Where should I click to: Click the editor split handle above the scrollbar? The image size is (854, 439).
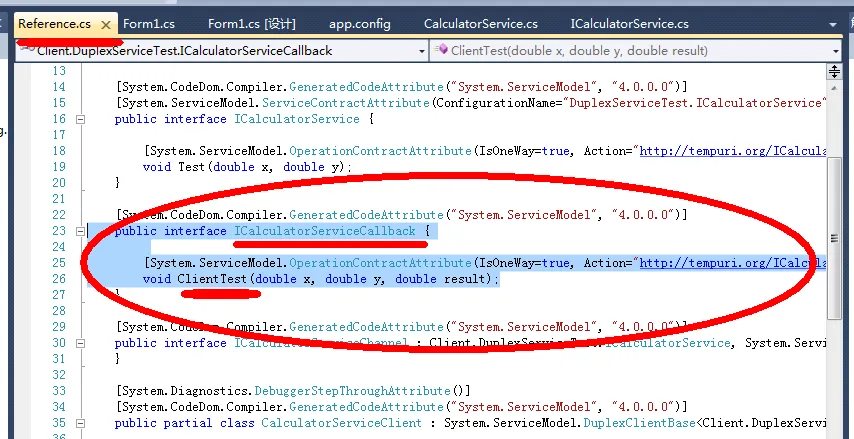coord(834,71)
